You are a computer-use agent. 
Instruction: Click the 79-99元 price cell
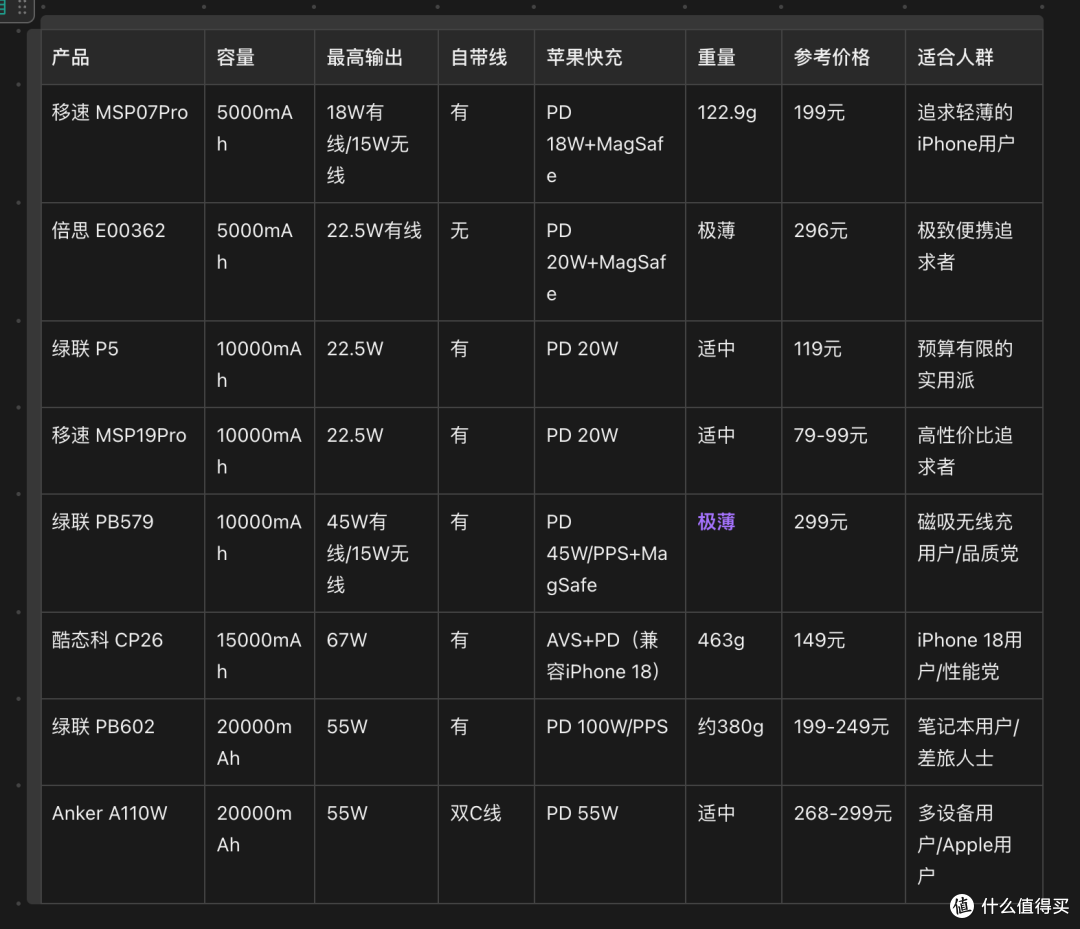[x=843, y=451]
